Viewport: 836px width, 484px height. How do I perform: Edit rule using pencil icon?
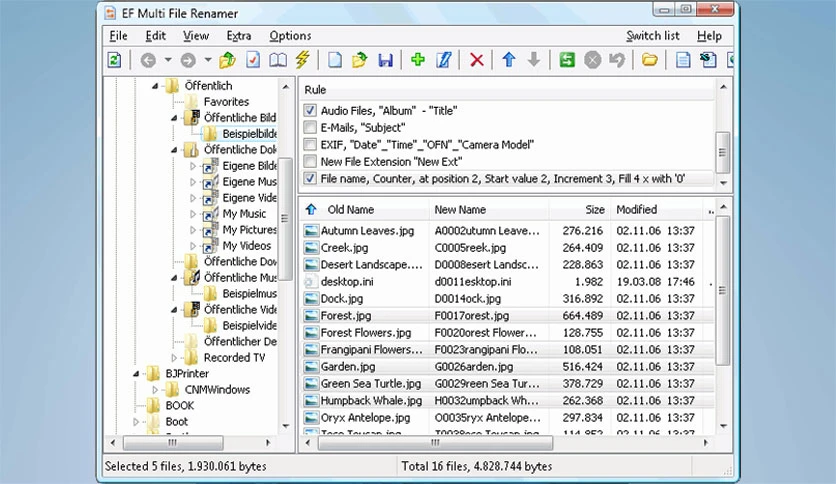(x=444, y=60)
